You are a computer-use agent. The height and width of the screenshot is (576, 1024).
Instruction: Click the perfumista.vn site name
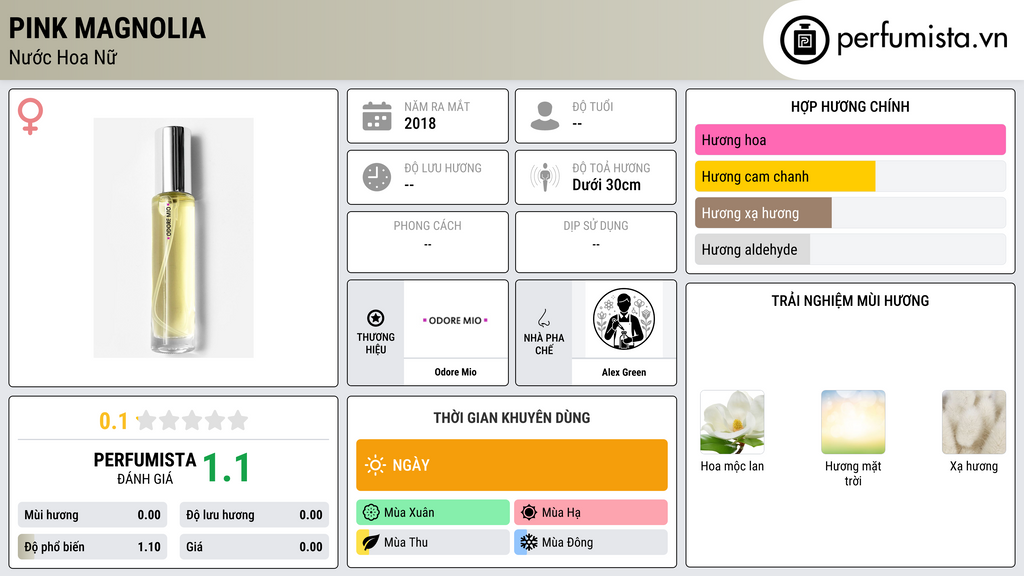922,38
